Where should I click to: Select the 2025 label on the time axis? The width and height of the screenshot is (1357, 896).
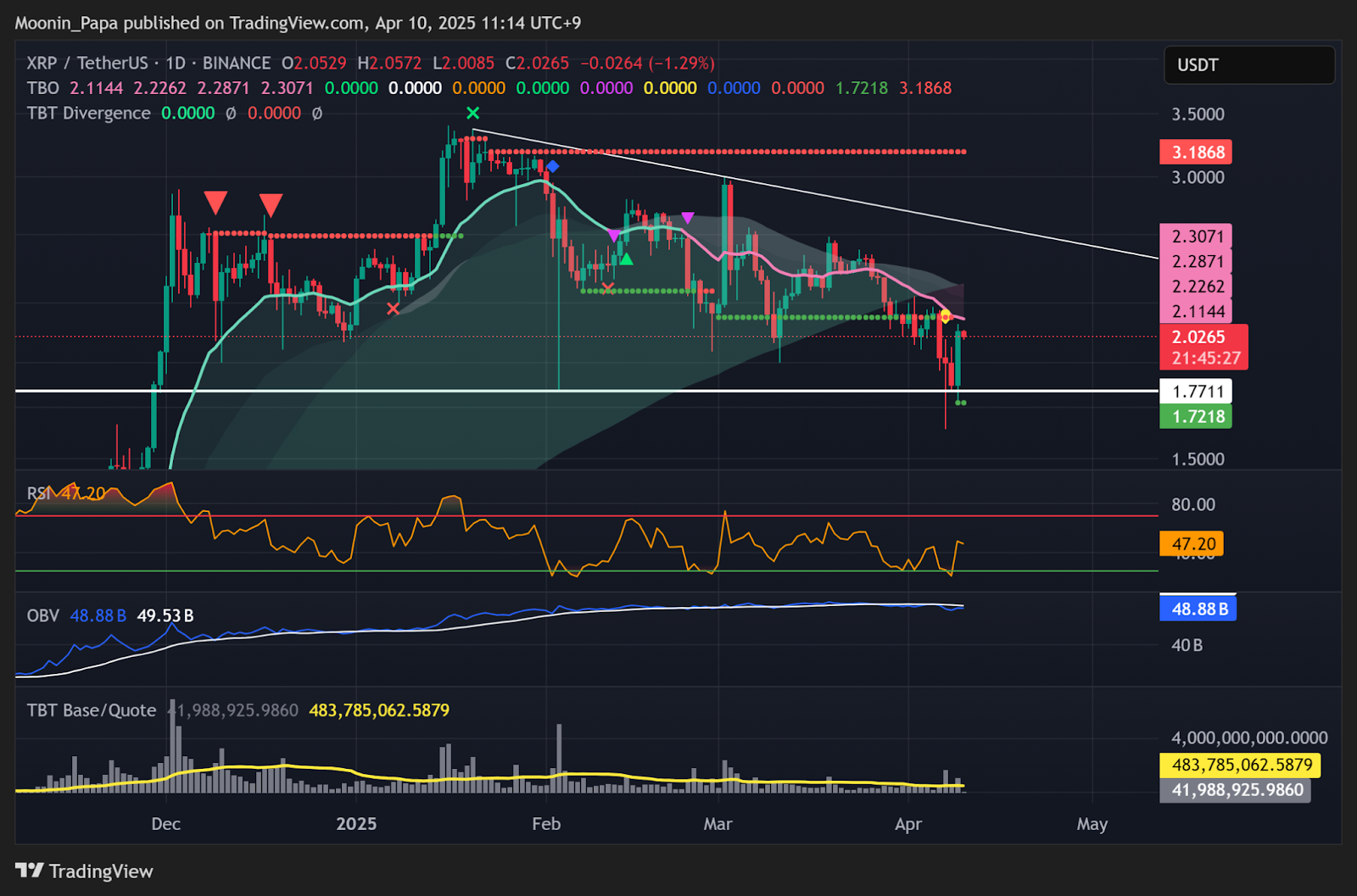tap(356, 824)
